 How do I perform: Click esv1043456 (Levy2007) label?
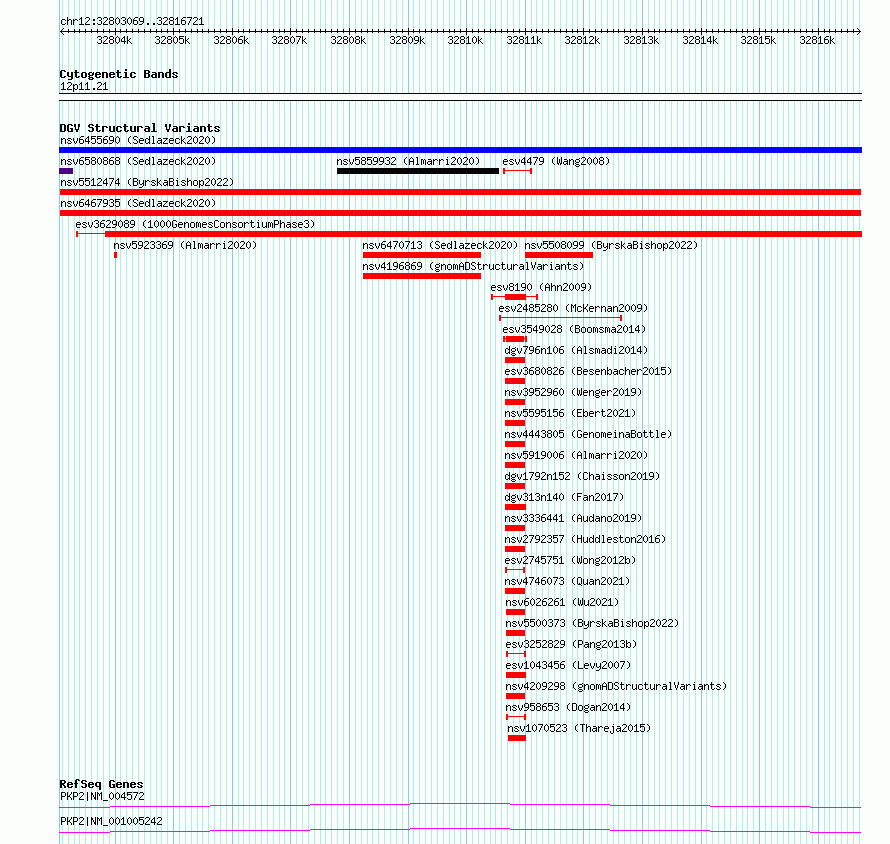(x=568, y=665)
